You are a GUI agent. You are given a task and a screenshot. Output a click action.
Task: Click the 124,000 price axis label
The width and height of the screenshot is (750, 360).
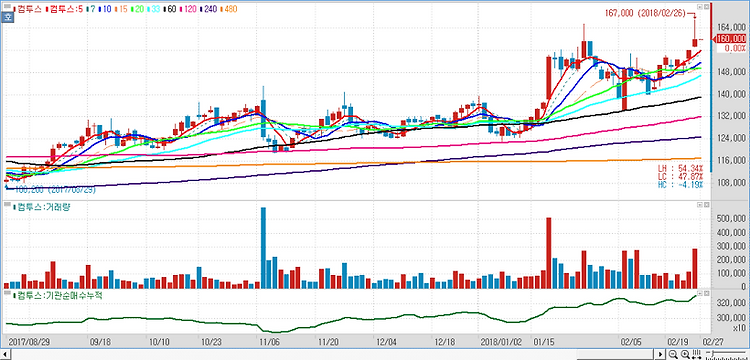tap(731, 139)
